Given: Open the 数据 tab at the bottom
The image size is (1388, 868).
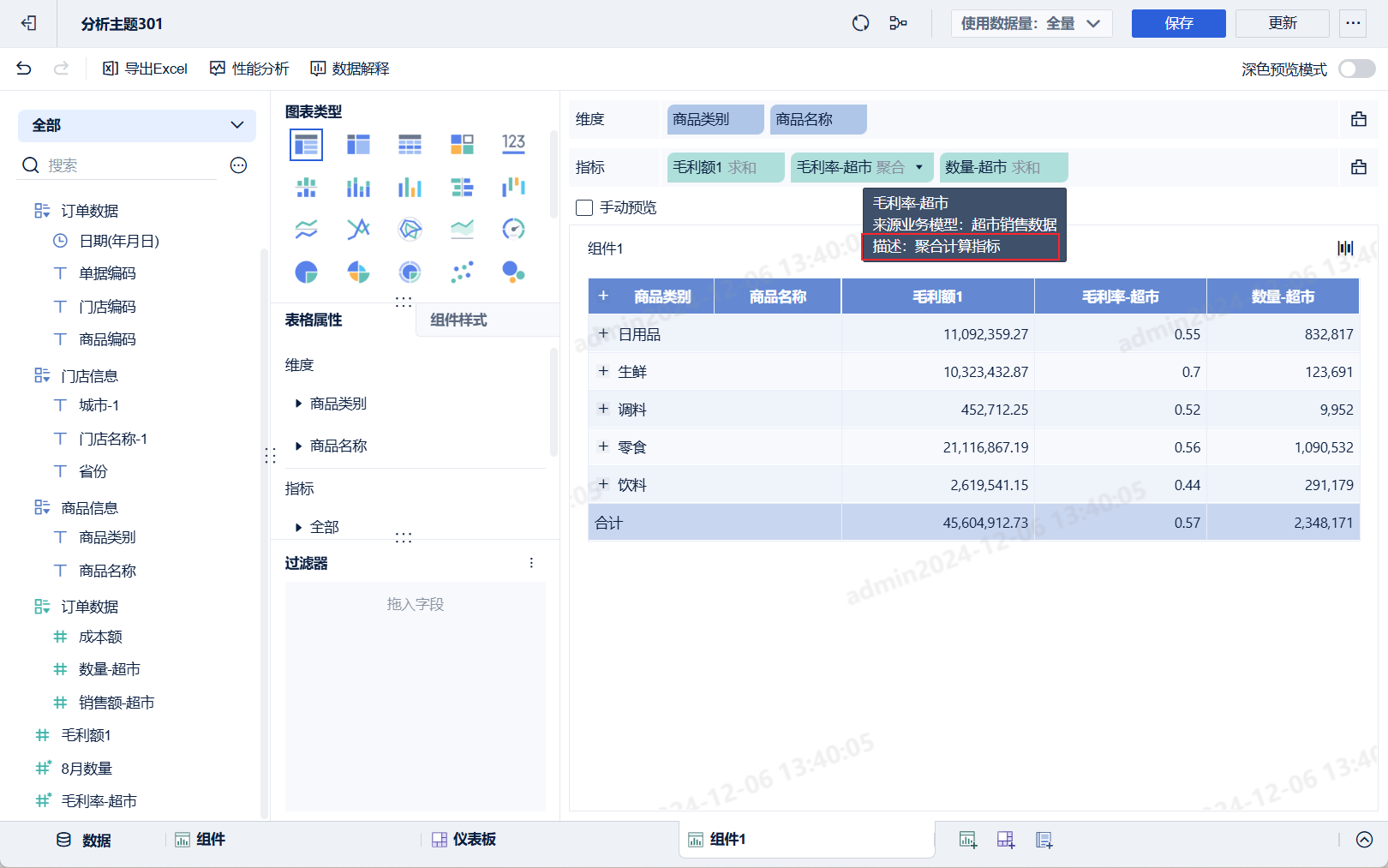Looking at the screenshot, I should (x=84, y=840).
